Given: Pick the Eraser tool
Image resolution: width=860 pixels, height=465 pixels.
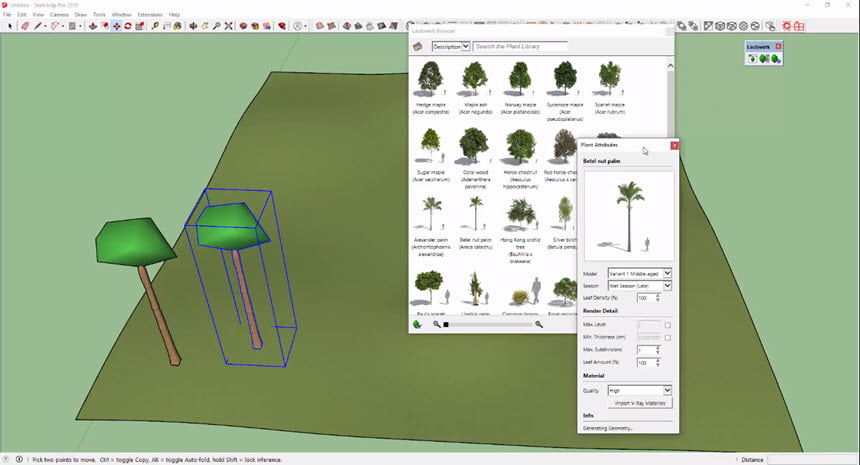Looking at the screenshot, I should click(25, 26).
